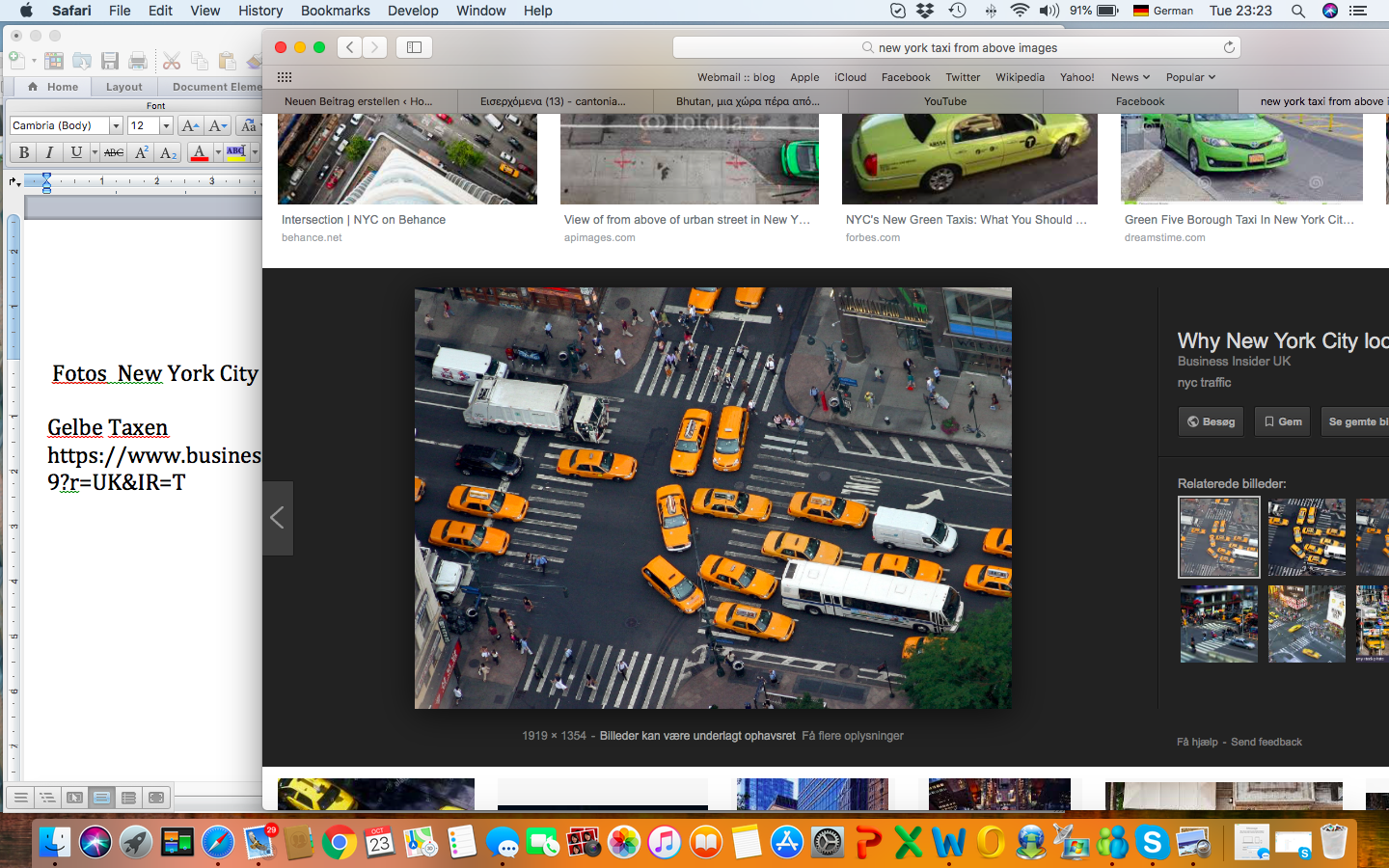Image resolution: width=1389 pixels, height=868 pixels.
Task: Click the Send feedback link
Action: pyautogui.click(x=1266, y=742)
